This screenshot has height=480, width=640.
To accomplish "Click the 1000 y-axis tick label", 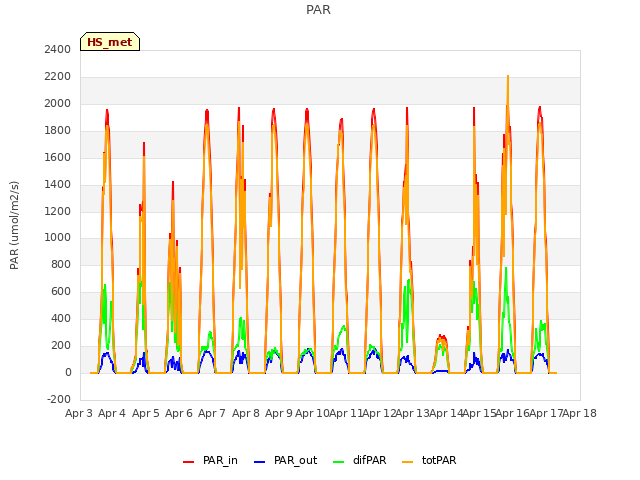I will tap(58, 238).
